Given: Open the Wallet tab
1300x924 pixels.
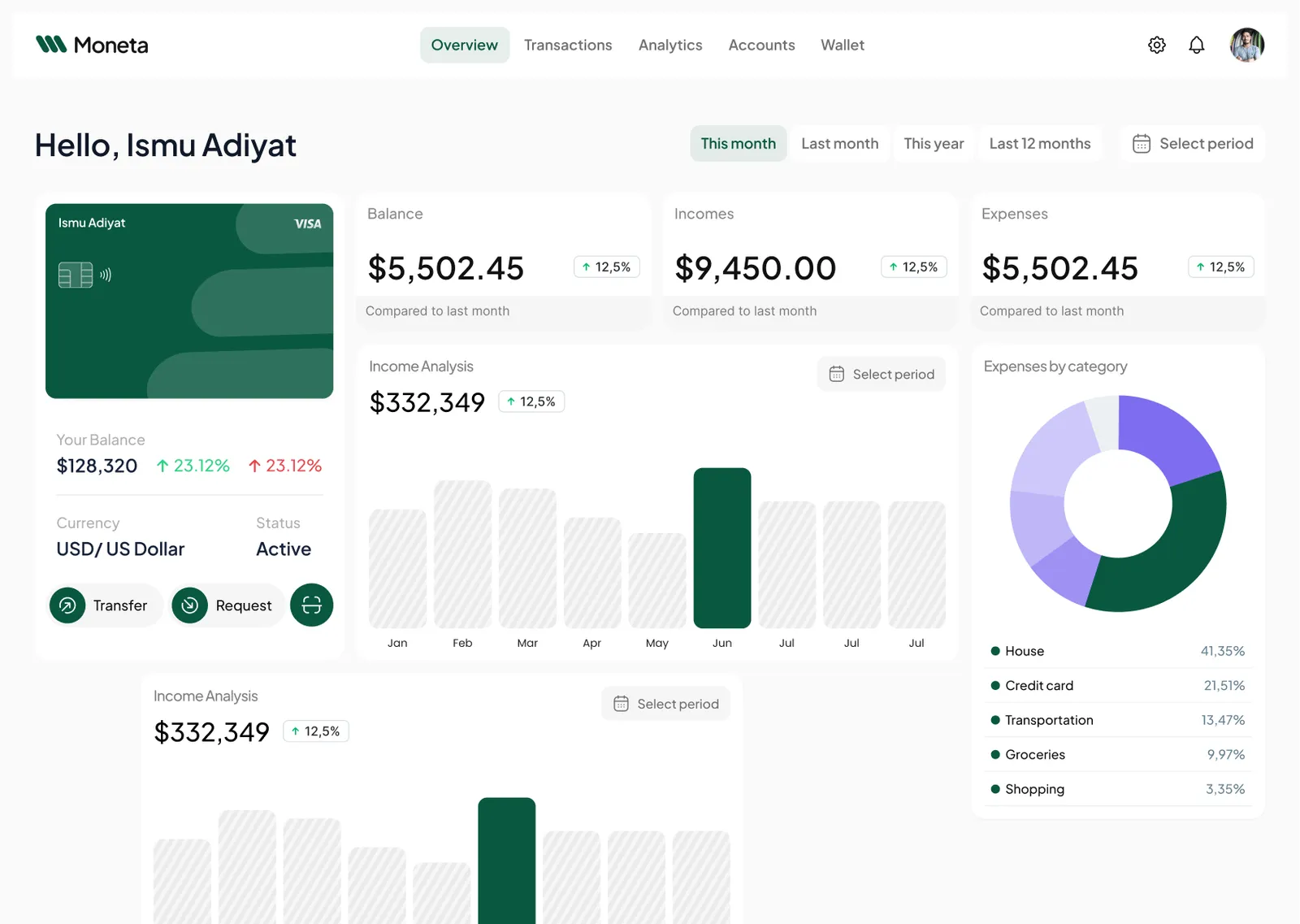Looking at the screenshot, I should click(842, 46).
